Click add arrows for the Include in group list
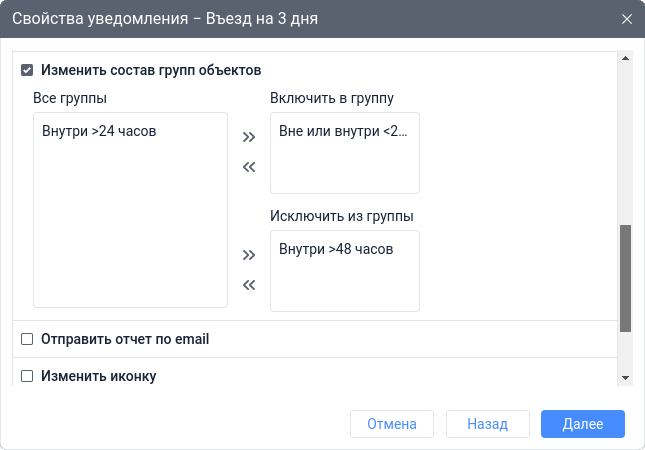Screen dimensions: 645x450 249,138
